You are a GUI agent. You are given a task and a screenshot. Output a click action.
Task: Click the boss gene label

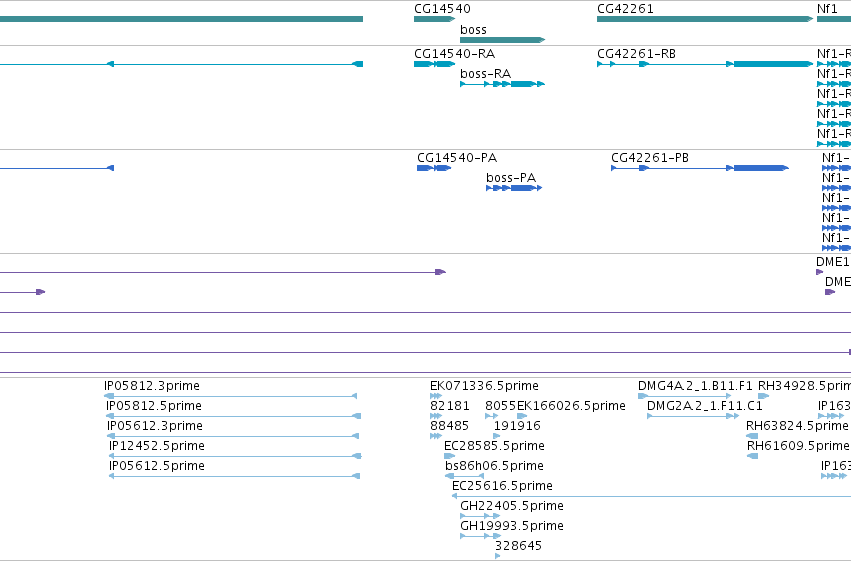click(x=473, y=30)
